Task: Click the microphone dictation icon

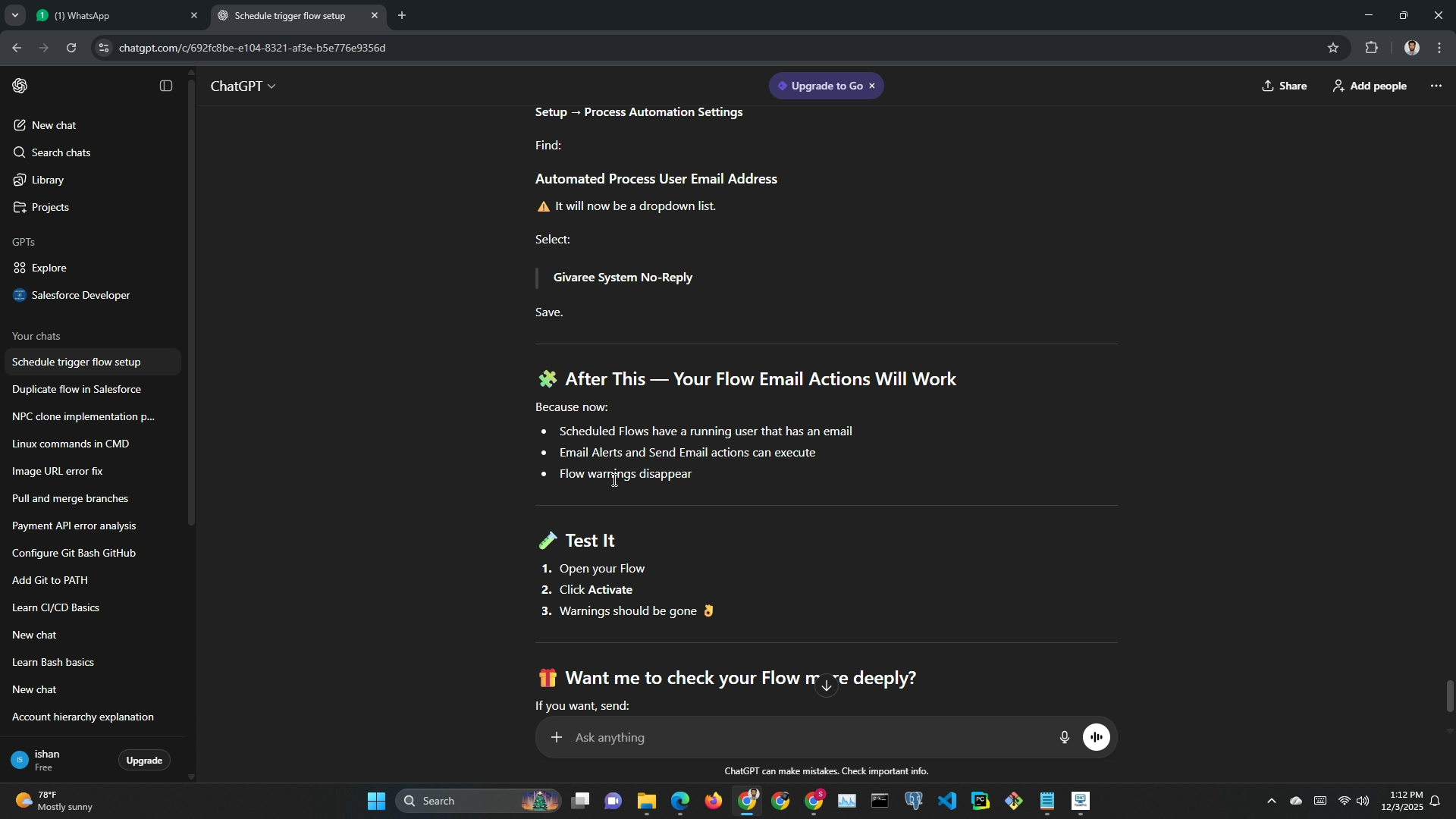Action: [1064, 738]
